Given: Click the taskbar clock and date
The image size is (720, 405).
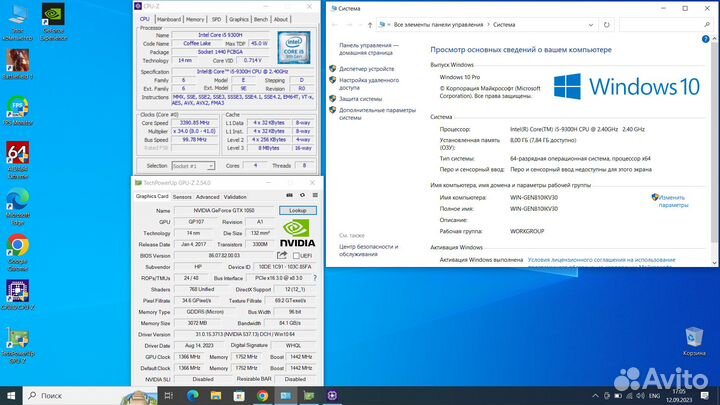Looking at the screenshot, I should 678,395.
